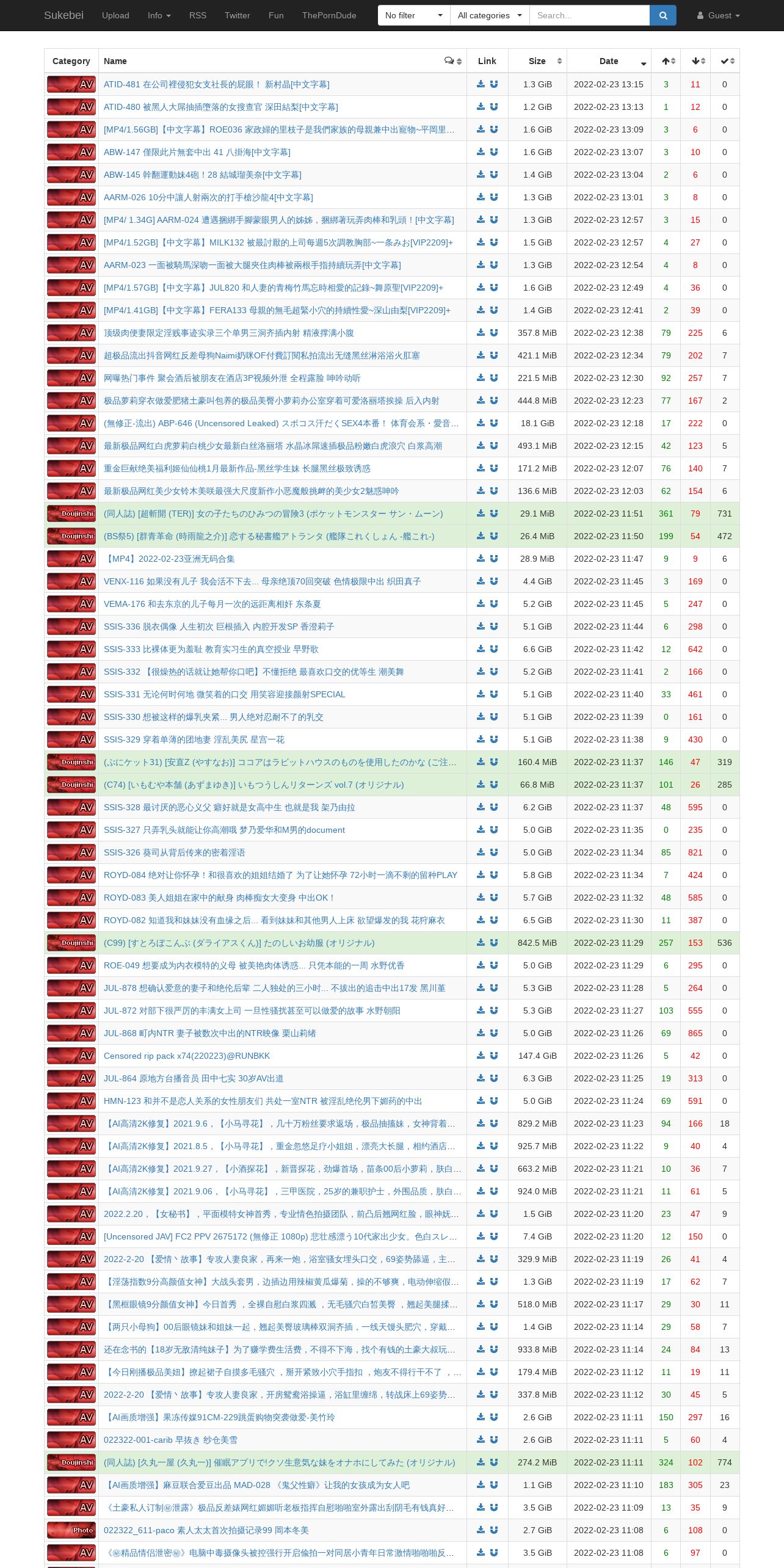Open the JUL-864 torrent title link
The image size is (784, 1568).
(x=194, y=1078)
